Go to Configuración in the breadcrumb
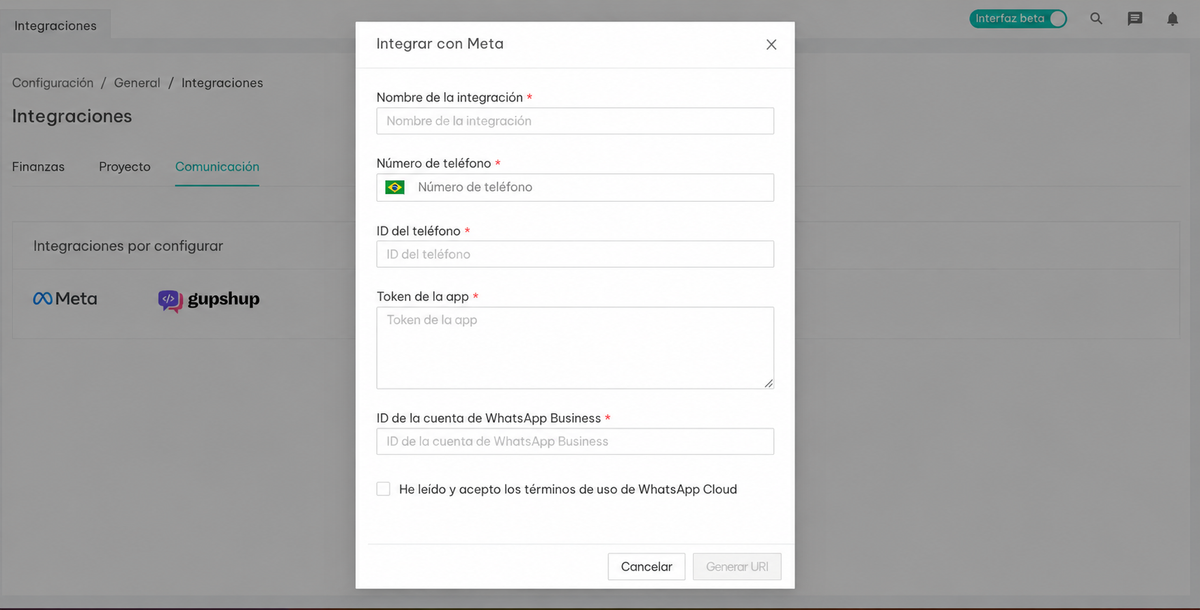 pos(53,83)
